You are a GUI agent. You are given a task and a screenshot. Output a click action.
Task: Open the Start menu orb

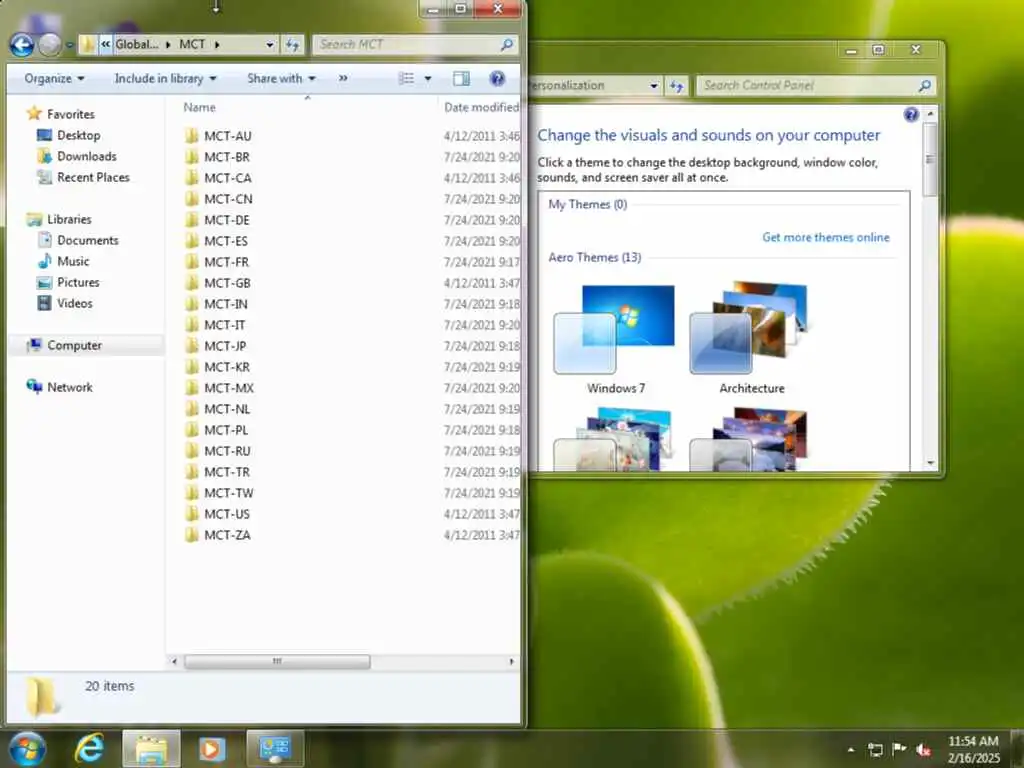[x=27, y=748]
